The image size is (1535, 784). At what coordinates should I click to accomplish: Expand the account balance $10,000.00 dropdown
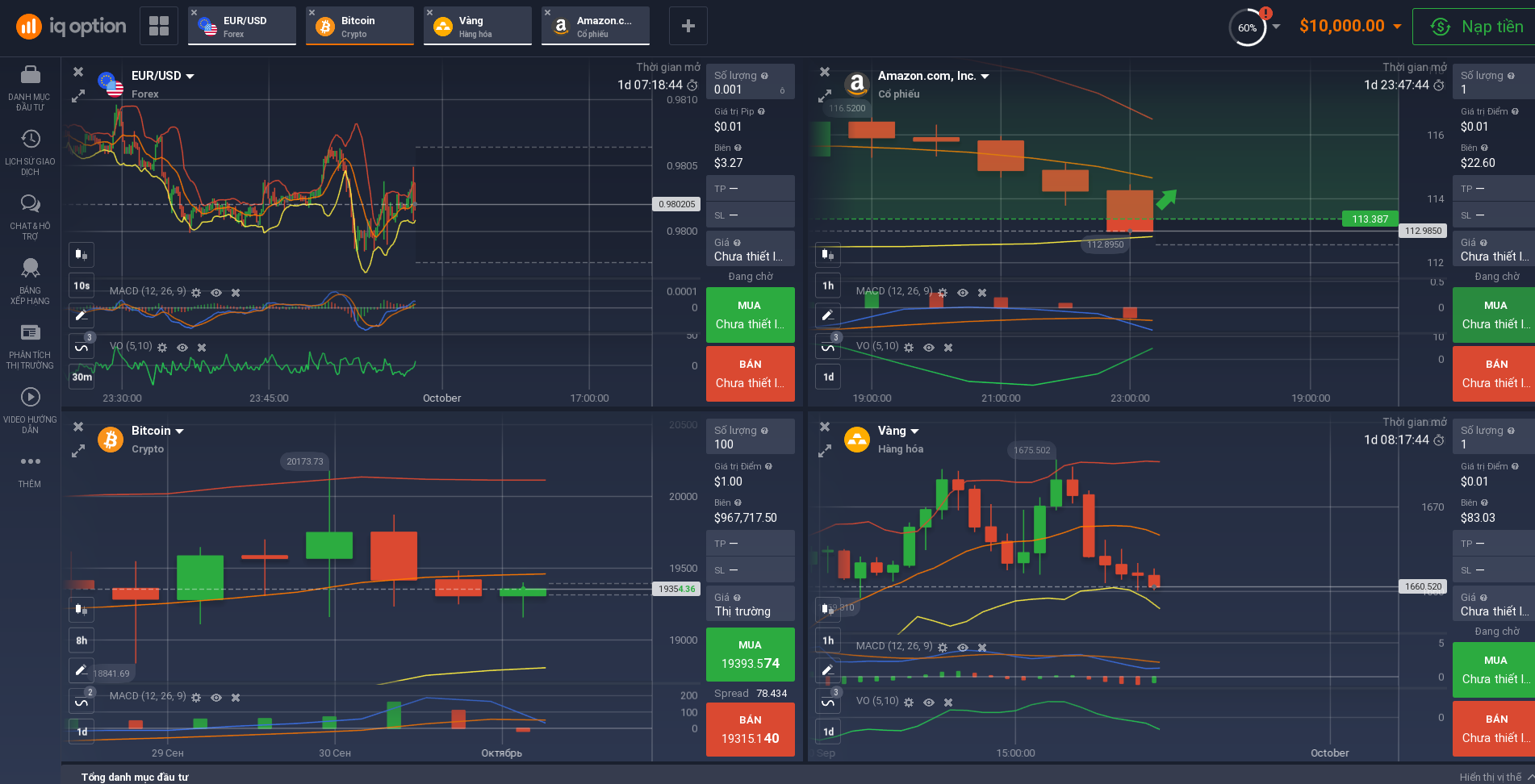coord(1397,26)
